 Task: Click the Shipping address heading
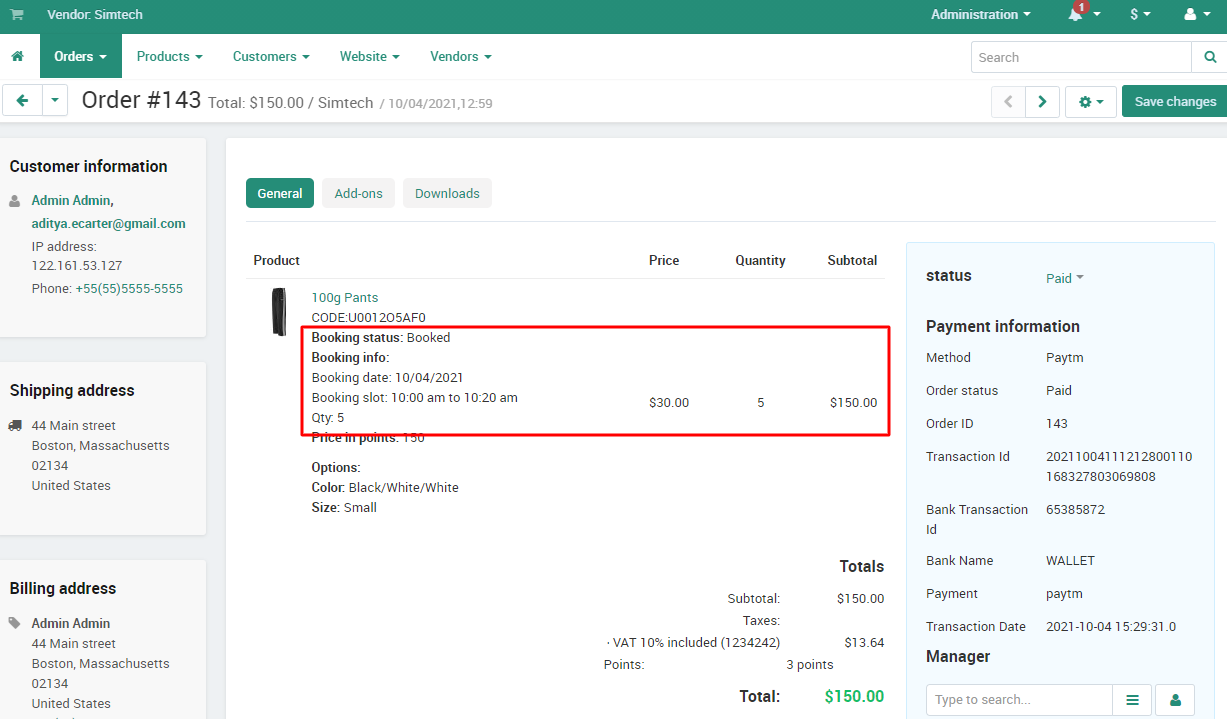coord(72,390)
